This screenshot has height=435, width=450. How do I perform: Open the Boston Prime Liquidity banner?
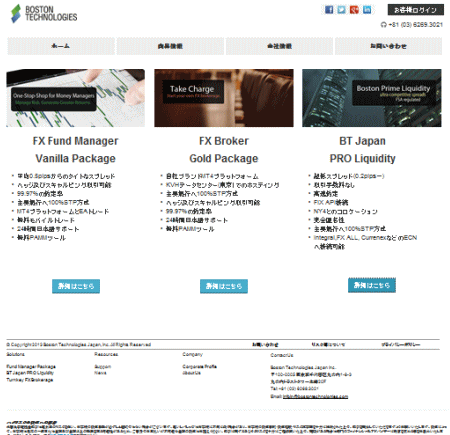372,98
